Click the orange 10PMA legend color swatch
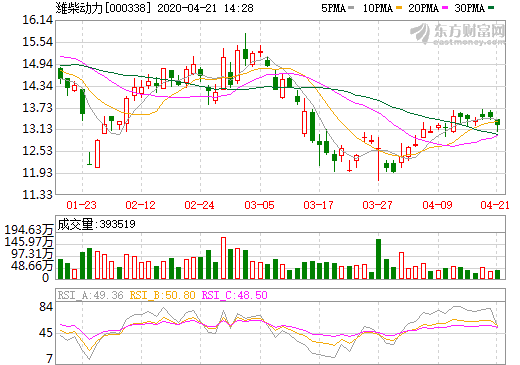520x365 pixels. [399, 8]
